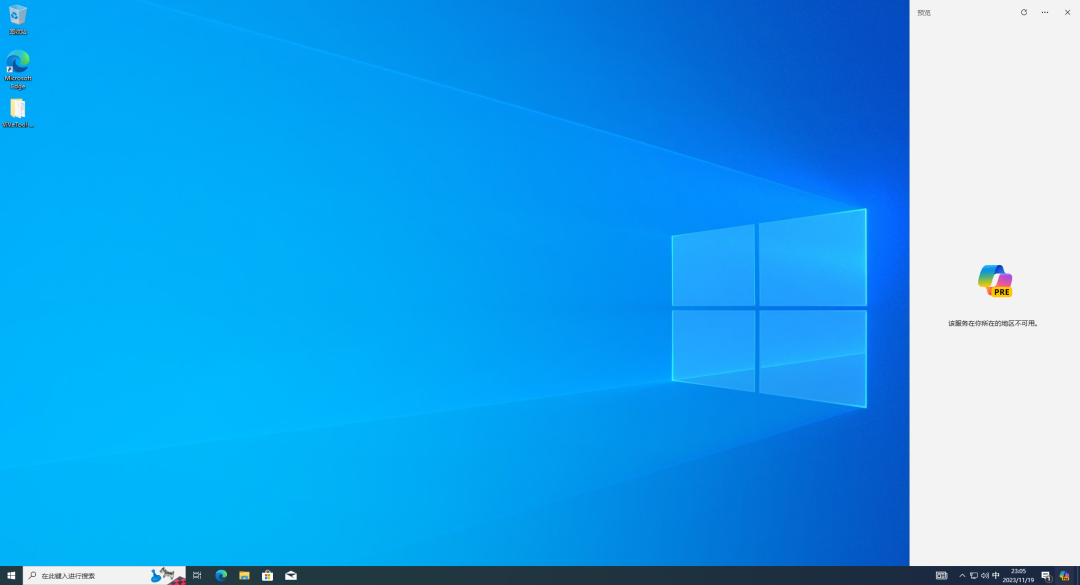
Task: Open File Explorer from the taskbar
Action: pyautogui.click(x=245, y=575)
